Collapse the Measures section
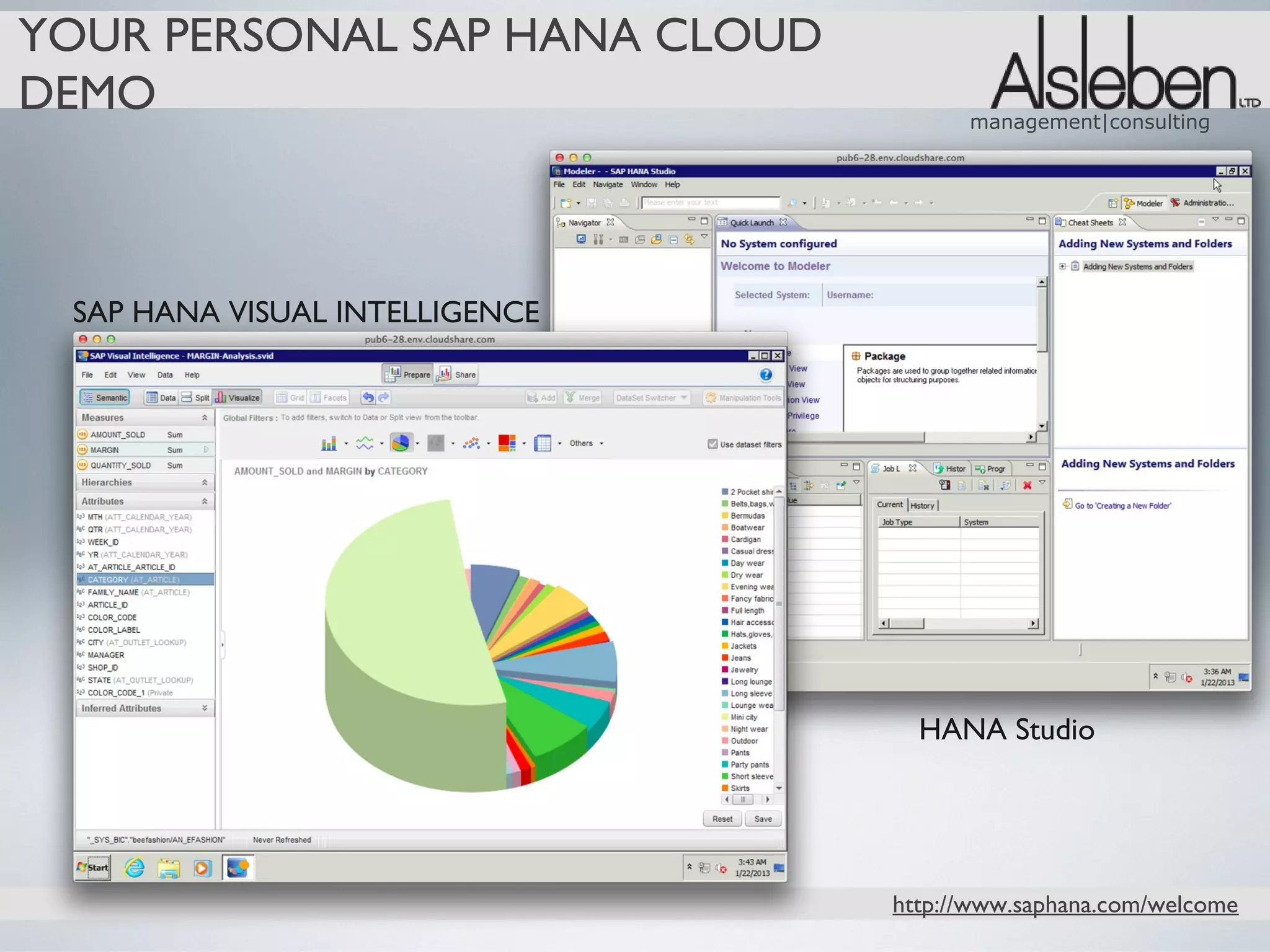Image resolution: width=1270 pixels, height=952 pixels. click(x=205, y=418)
